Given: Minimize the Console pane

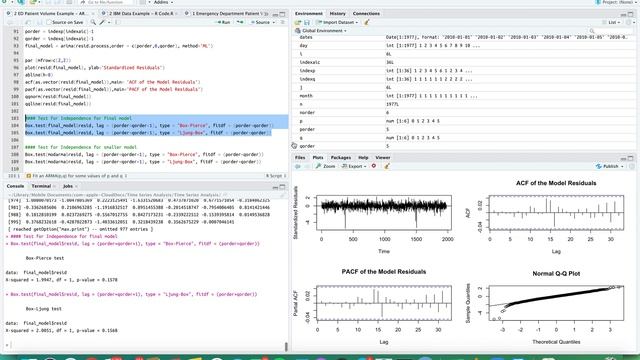Looking at the screenshot, I should point(276,187).
